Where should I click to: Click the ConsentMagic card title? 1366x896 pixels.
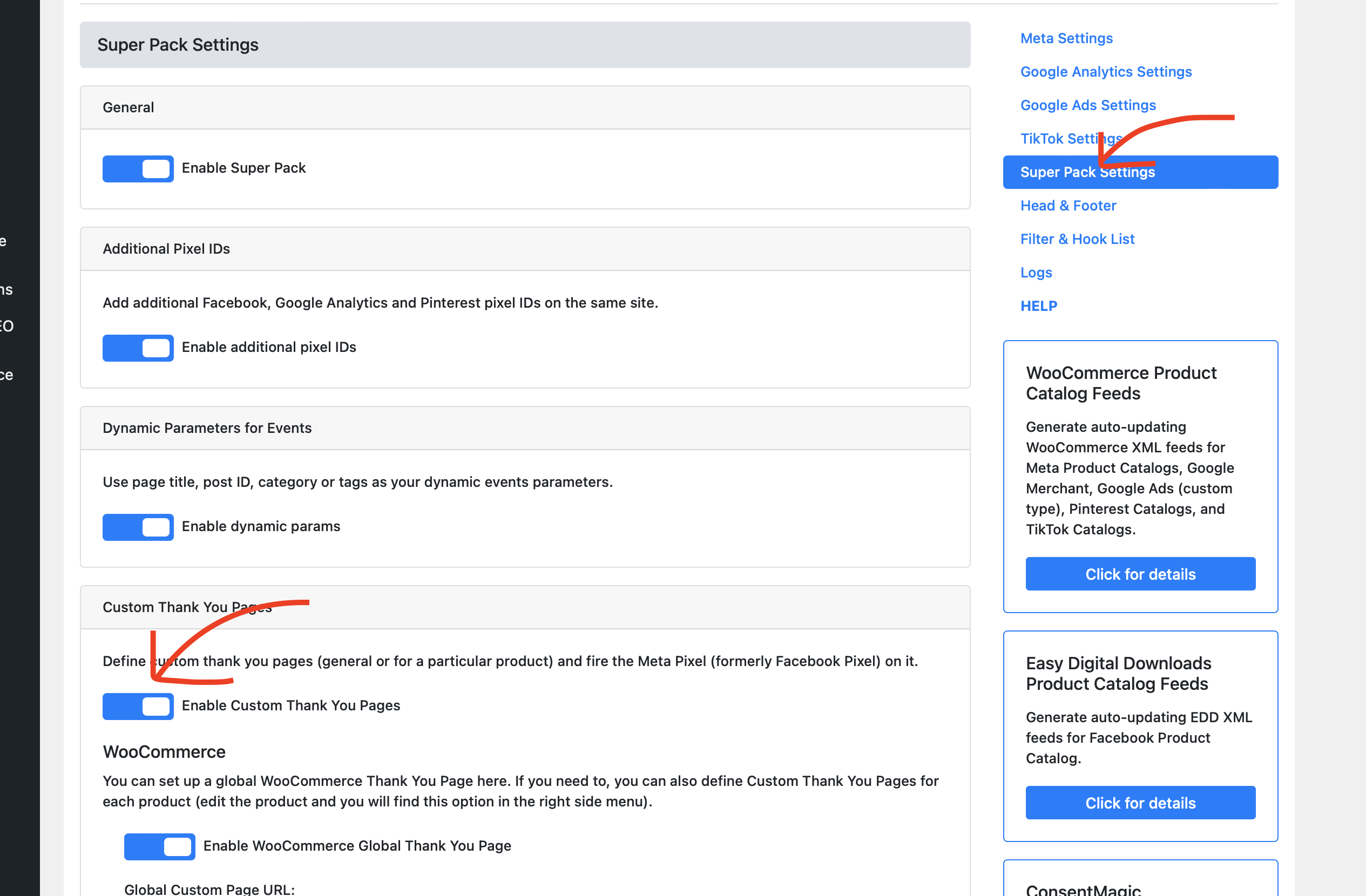pyautogui.click(x=1083, y=890)
